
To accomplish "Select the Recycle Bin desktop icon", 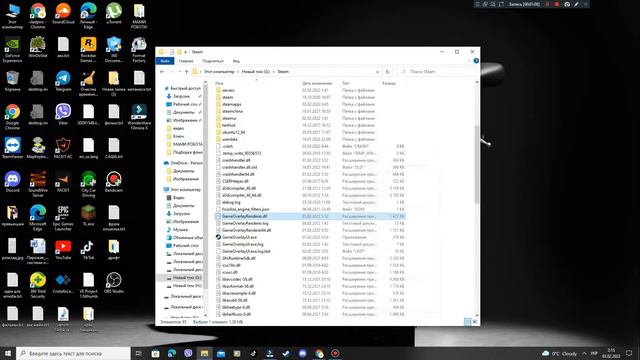I will pos(12,81).
